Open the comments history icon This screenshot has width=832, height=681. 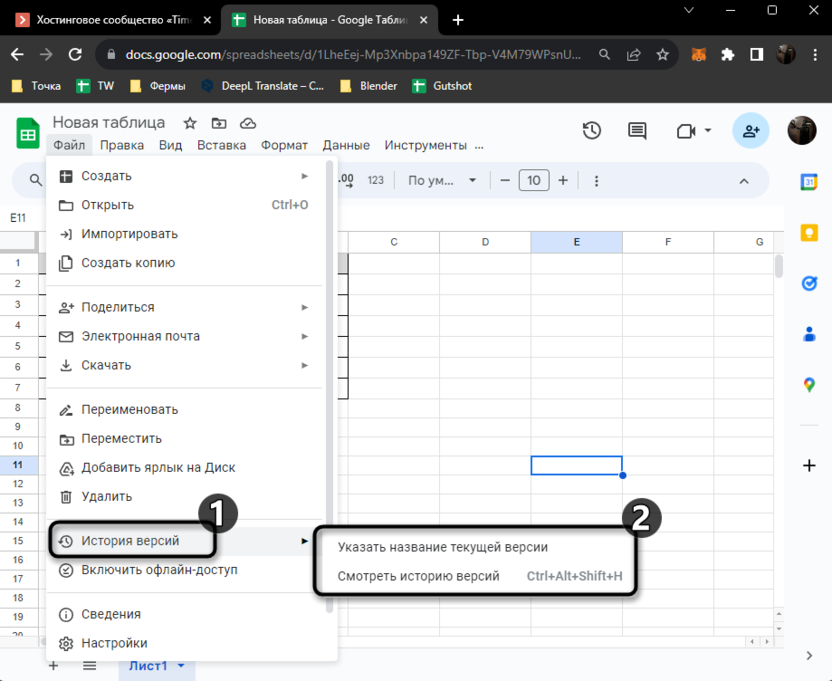(x=637, y=131)
